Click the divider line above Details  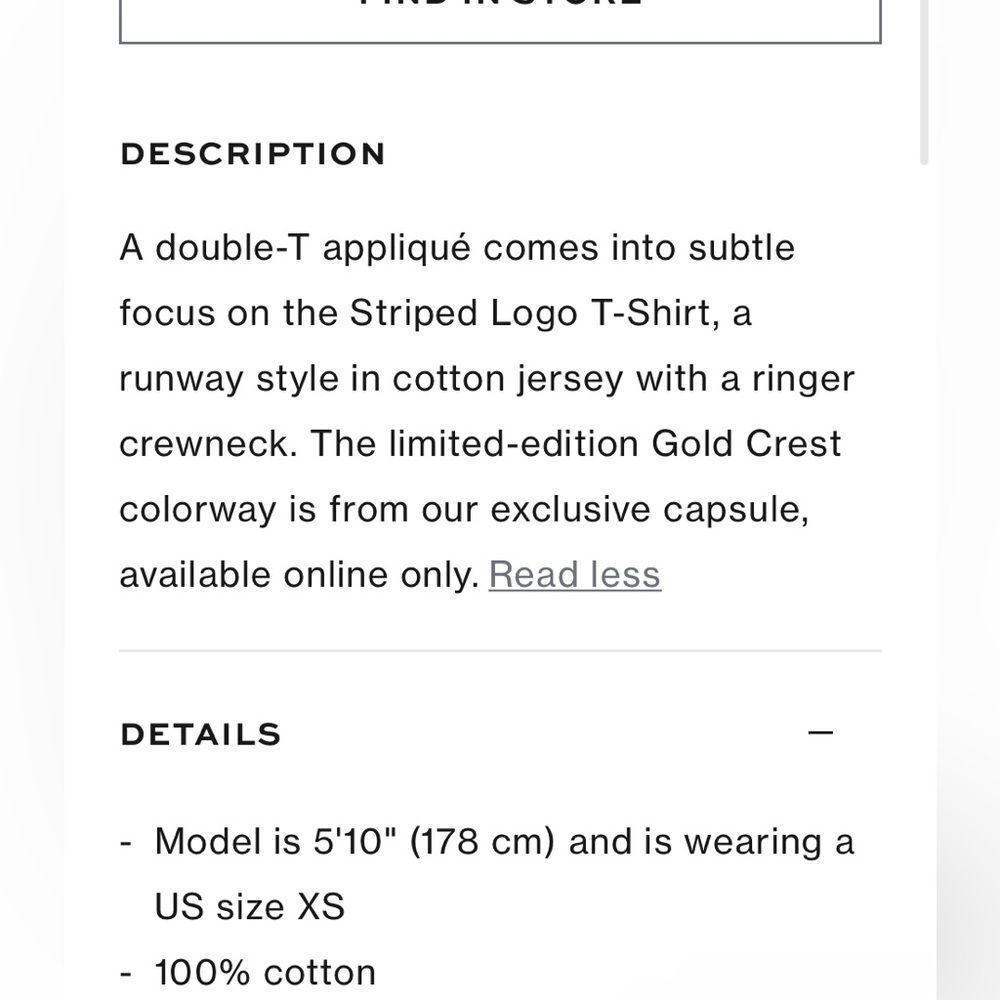500,651
